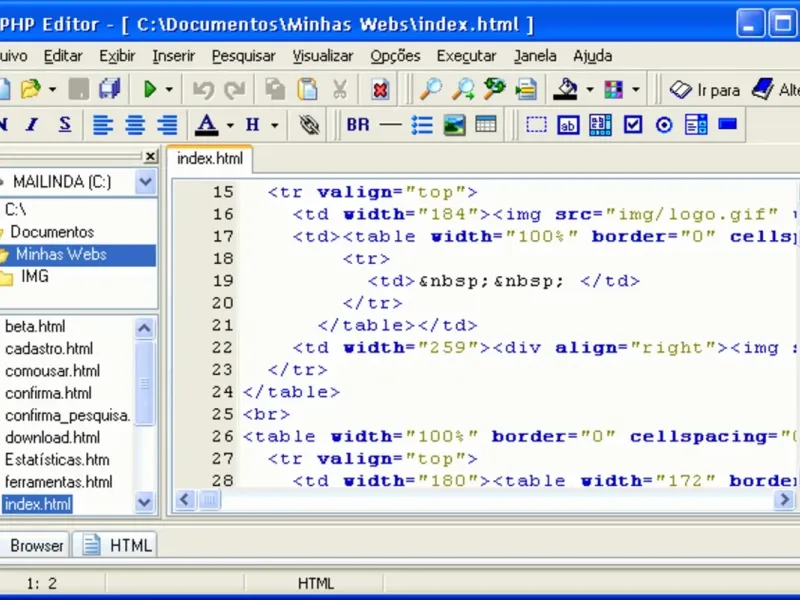Viewport: 800px width, 600px height.
Task: Open the Opções menu
Action: [x=395, y=56]
